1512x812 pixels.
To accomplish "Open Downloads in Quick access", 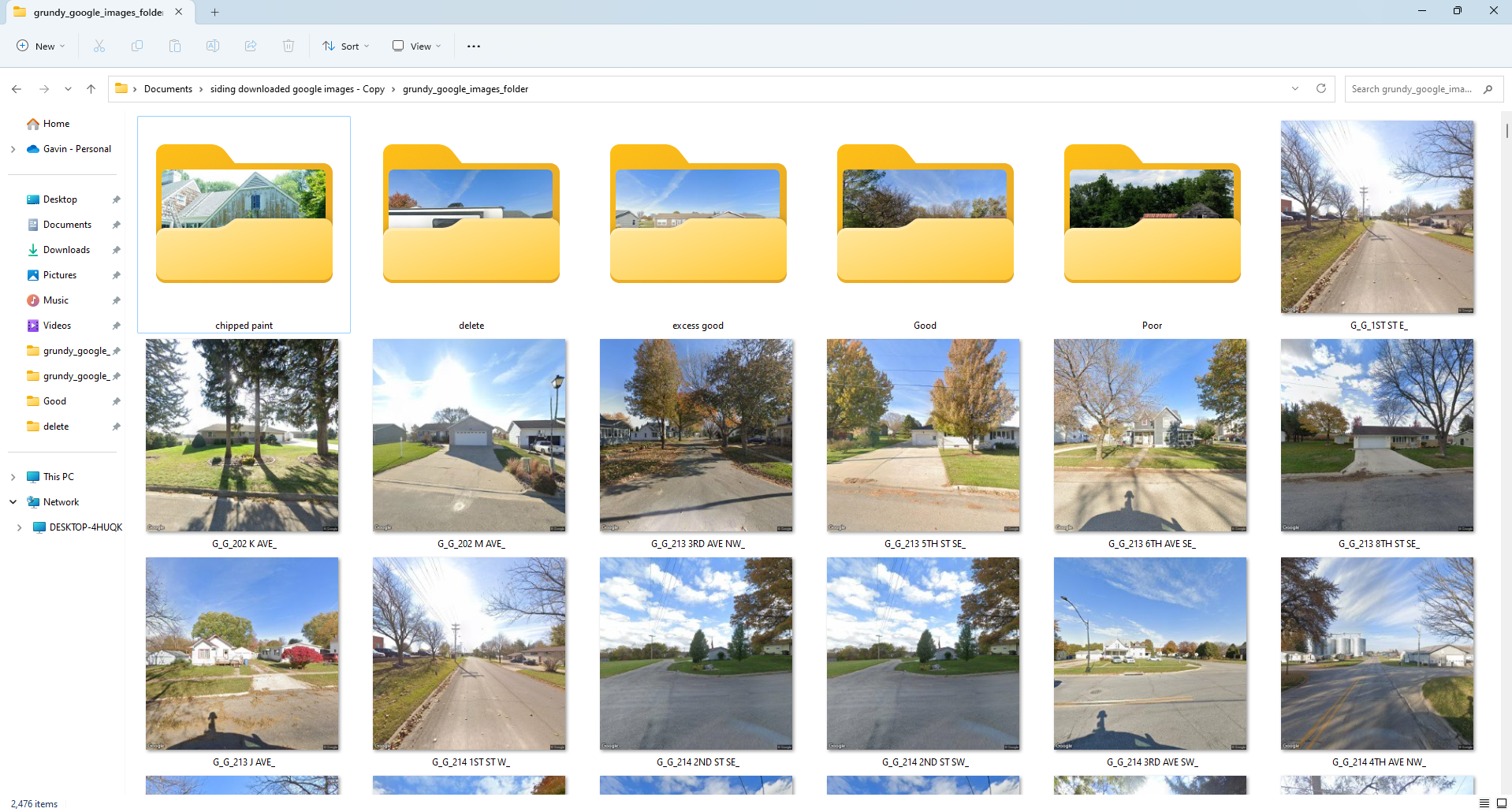I will pyautogui.click(x=66, y=250).
